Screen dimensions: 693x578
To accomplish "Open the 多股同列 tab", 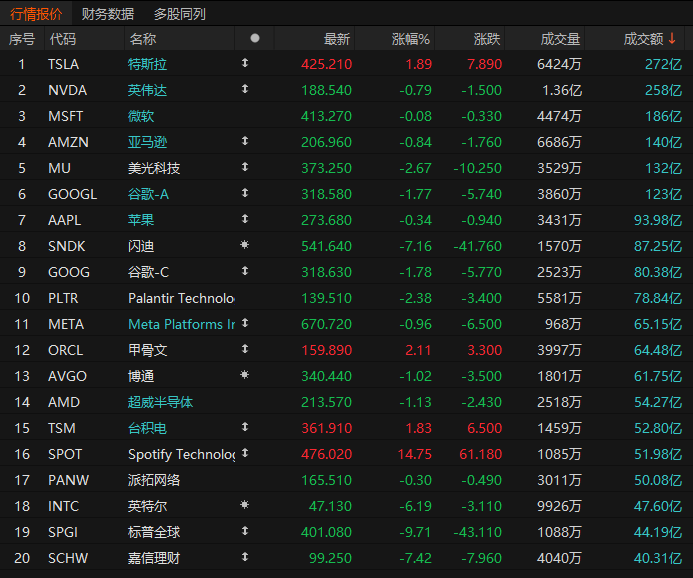I will click(x=179, y=14).
